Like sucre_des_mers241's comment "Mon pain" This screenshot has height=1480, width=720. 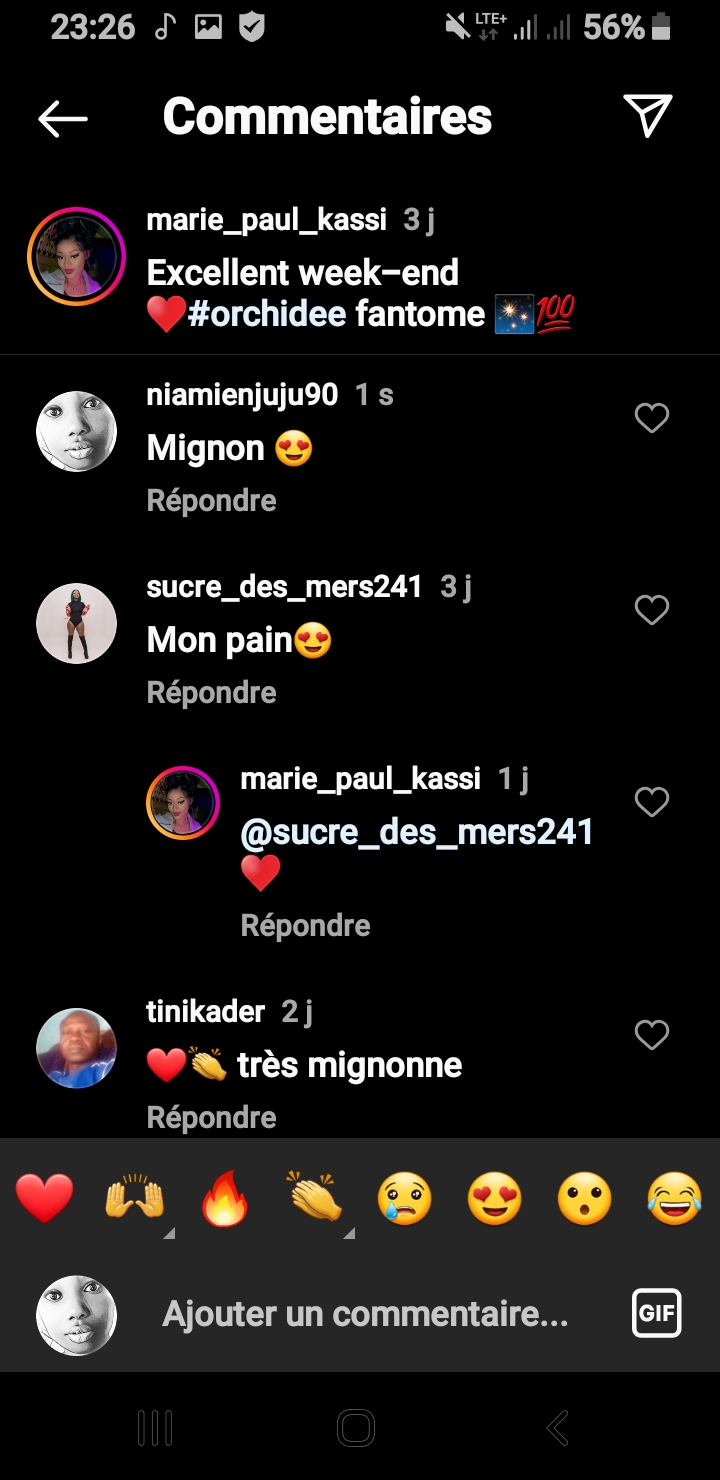[652, 610]
